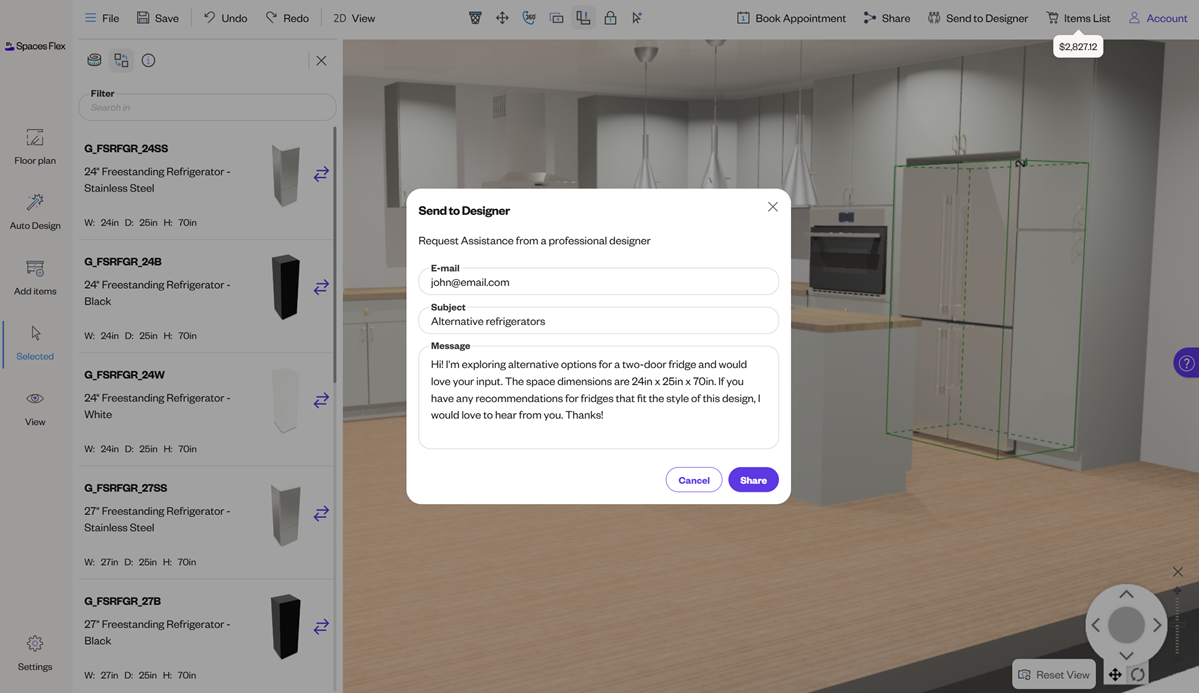Viewport: 1199px width, 693px height.
Task: Toggle rotate mode in navigation control
Action: (1138, 675)
